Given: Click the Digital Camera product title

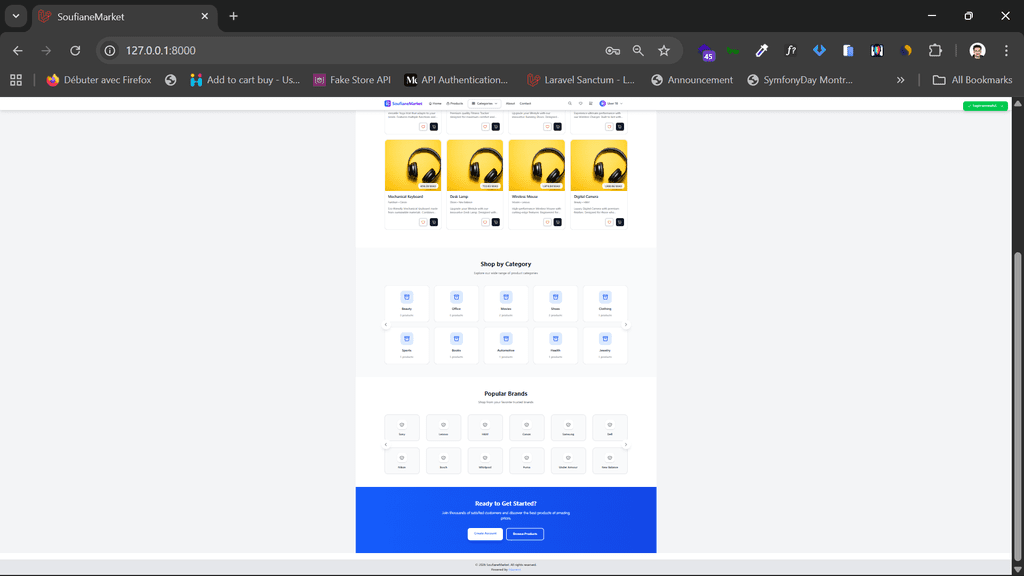Looking at the screenshot, I should pyautogui.click(x=586, y=197).
